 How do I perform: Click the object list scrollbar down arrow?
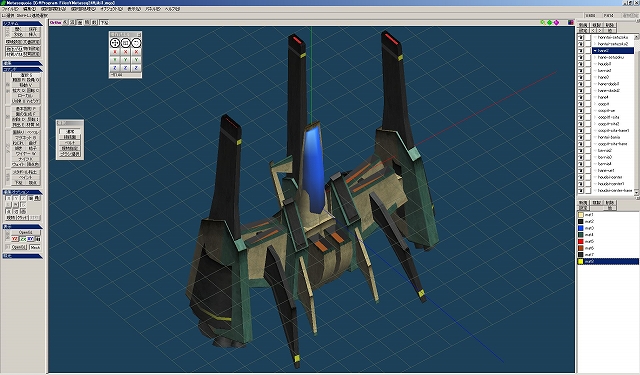[x=636, y=193]
